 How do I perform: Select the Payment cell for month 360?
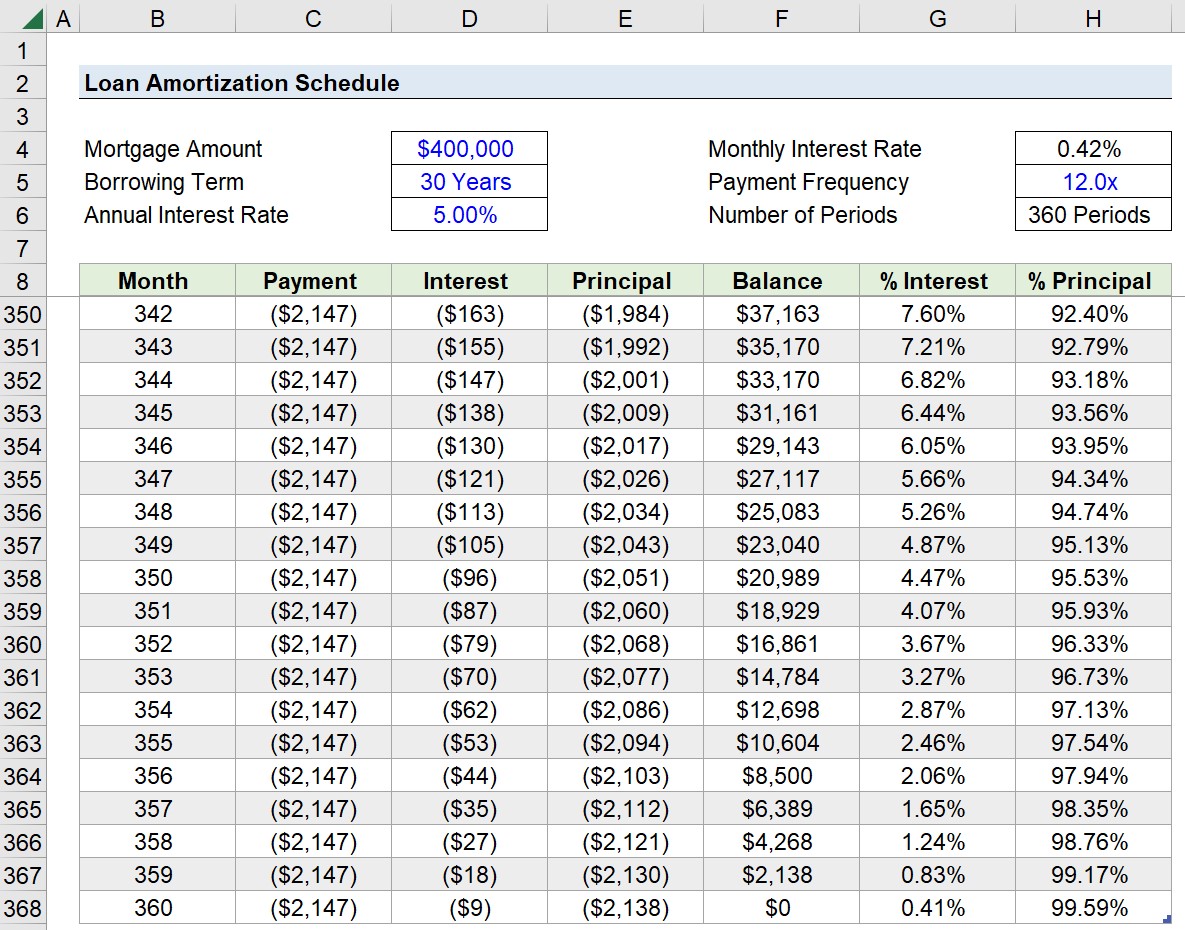coord(312,909)
